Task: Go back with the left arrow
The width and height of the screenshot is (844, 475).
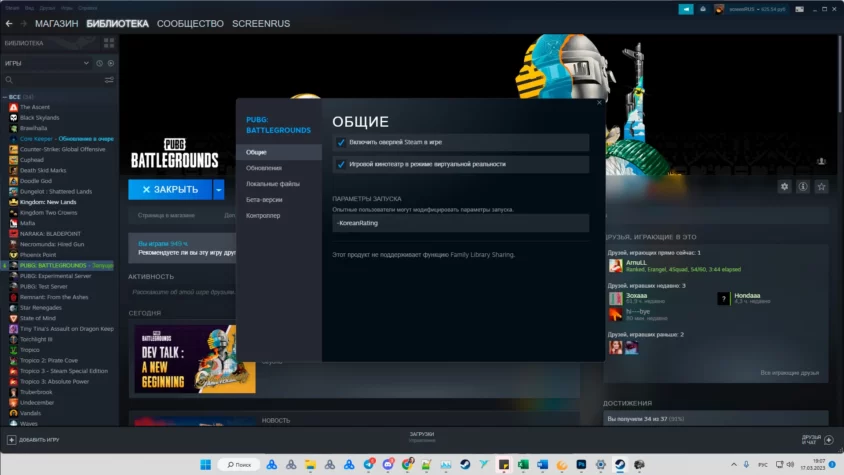Action: (9, 24)
